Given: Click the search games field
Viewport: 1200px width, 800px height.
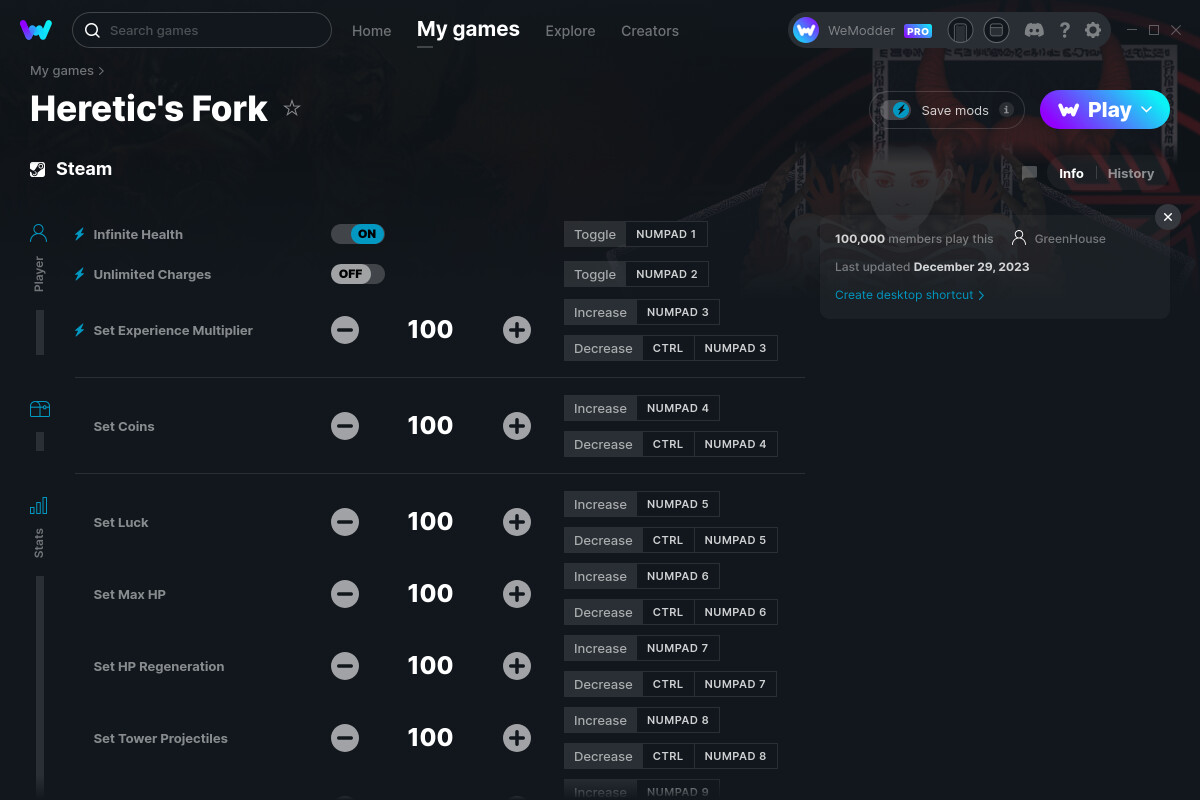Looking at the screenshot, I should pos(200,30).
